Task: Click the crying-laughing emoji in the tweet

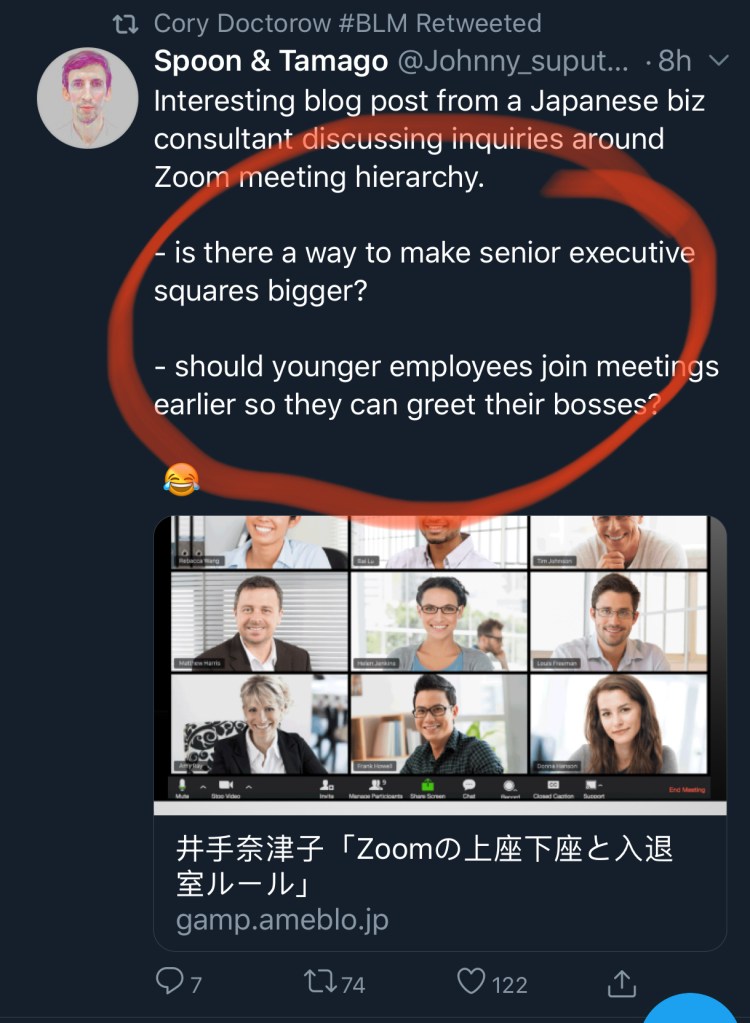Action: pos(181,480)
